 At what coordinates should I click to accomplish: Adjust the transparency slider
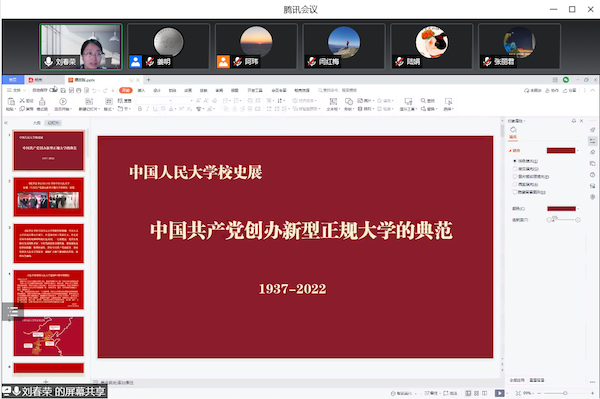563,220
